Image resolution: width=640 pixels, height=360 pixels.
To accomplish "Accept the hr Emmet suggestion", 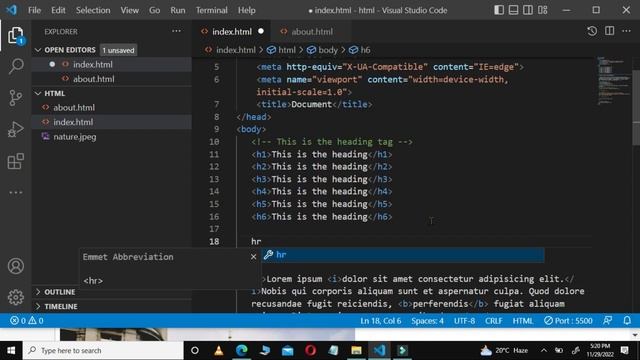I will click(x=402, y=255).
